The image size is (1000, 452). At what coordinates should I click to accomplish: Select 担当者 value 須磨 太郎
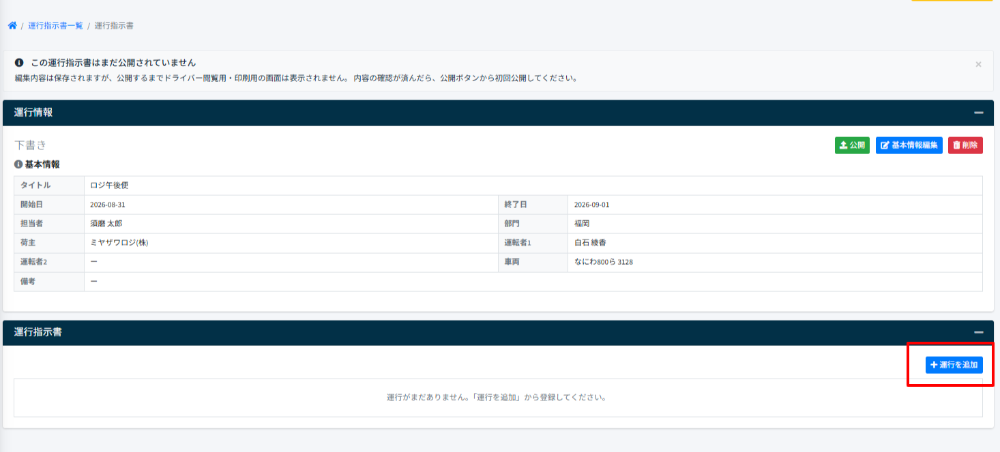pos(107,224)
